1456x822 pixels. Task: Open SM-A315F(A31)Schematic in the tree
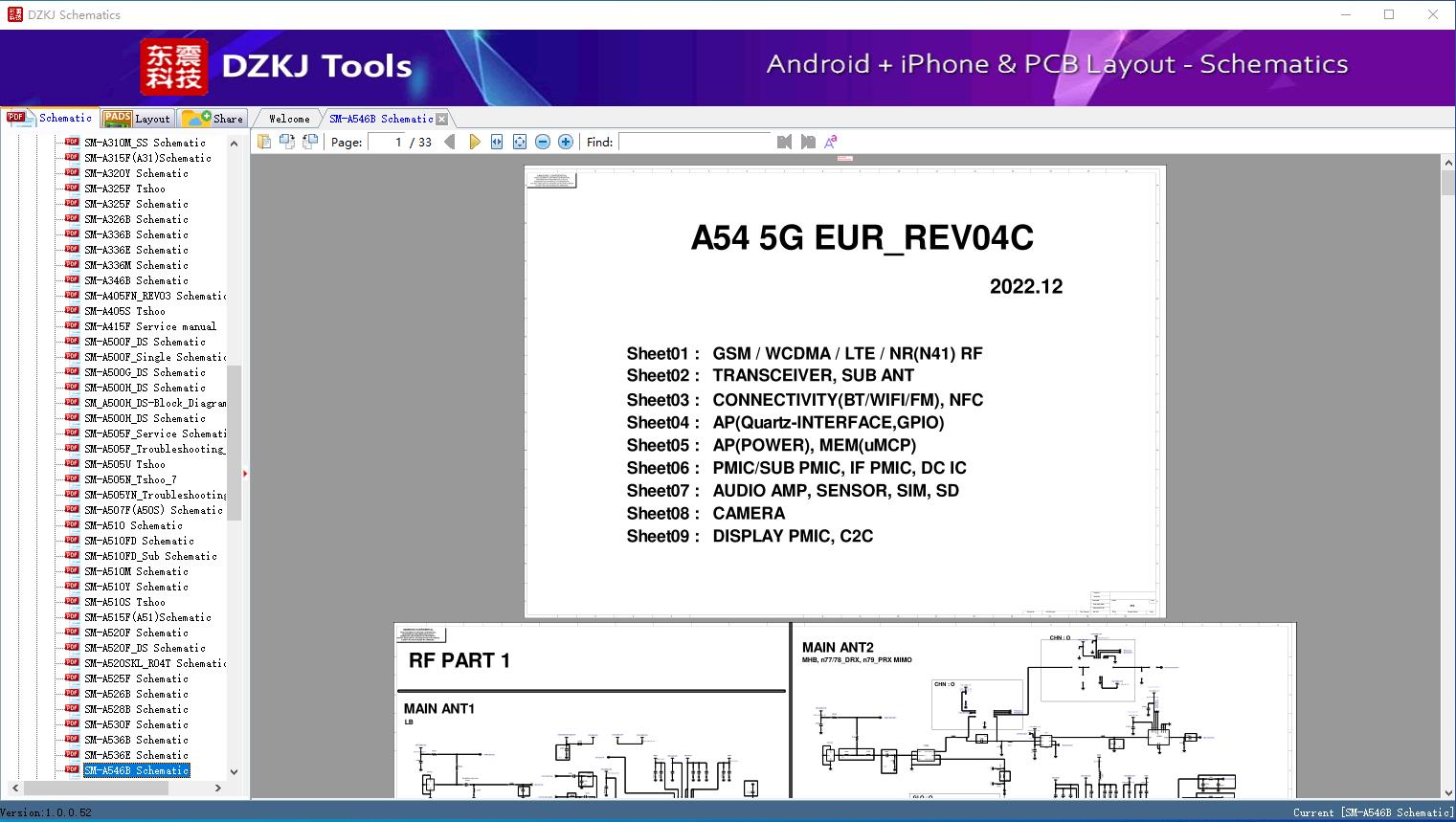coord(147,158)
